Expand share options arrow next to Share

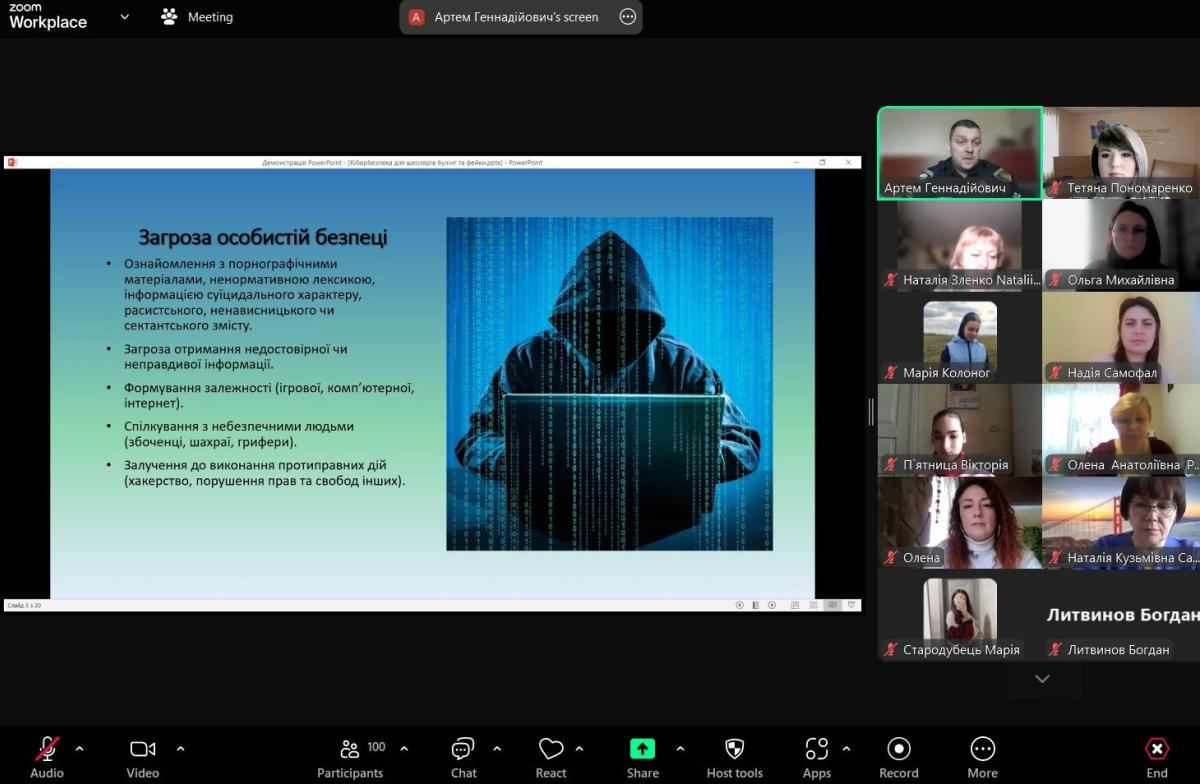tap(680, 748)
